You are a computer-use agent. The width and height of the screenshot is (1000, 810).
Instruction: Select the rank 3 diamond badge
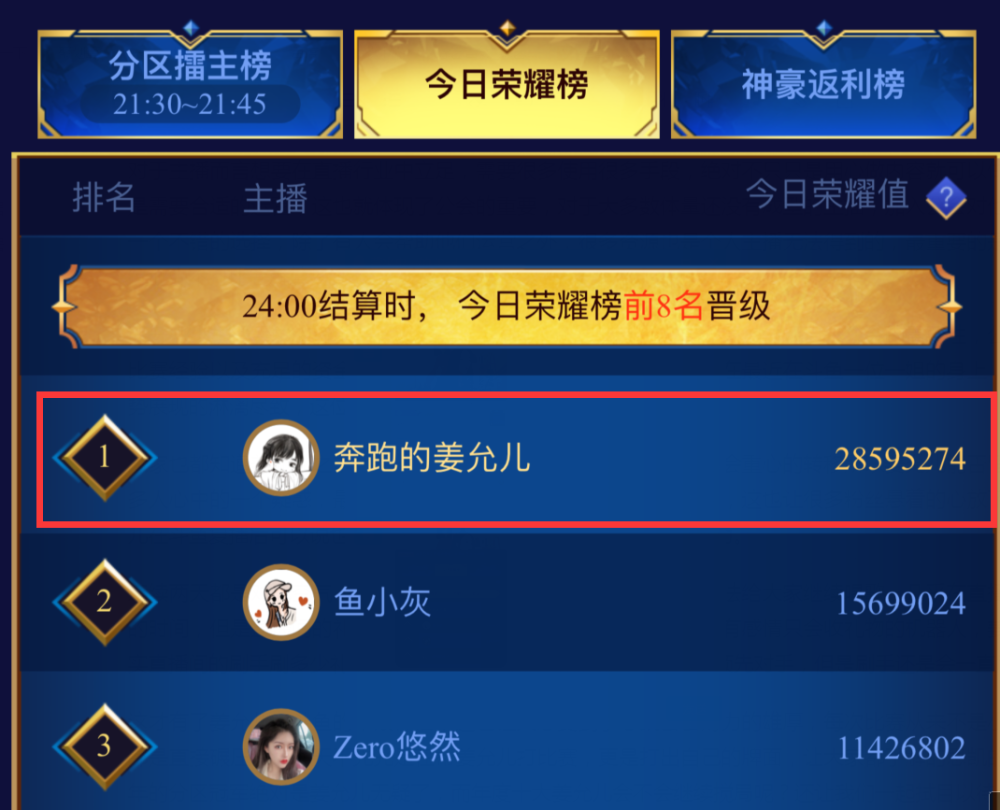pos(105,747)
